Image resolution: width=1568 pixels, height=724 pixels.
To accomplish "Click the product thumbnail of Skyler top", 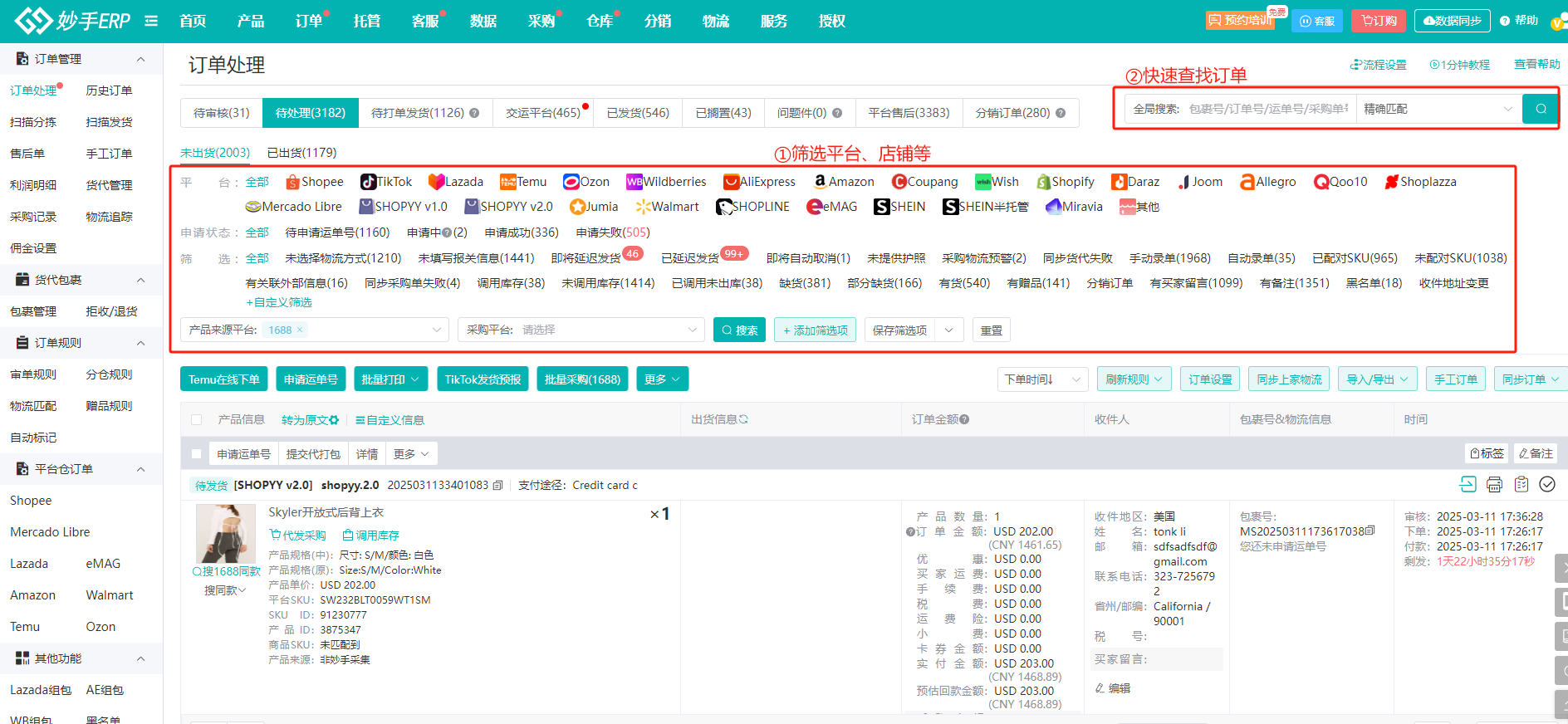I will (x=225, y=533).
